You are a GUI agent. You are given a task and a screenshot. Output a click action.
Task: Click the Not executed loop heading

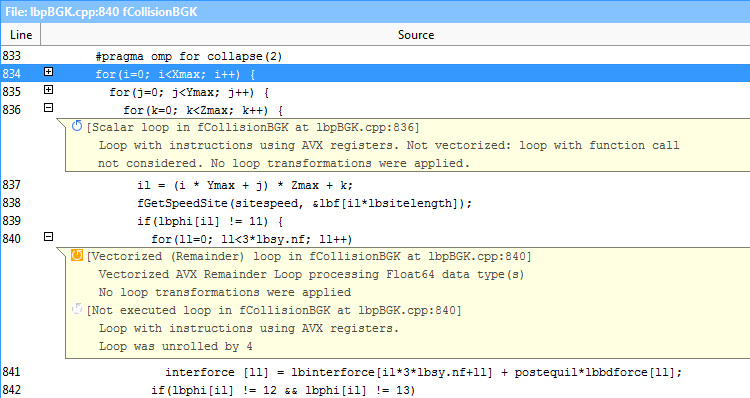pos(274,310)
